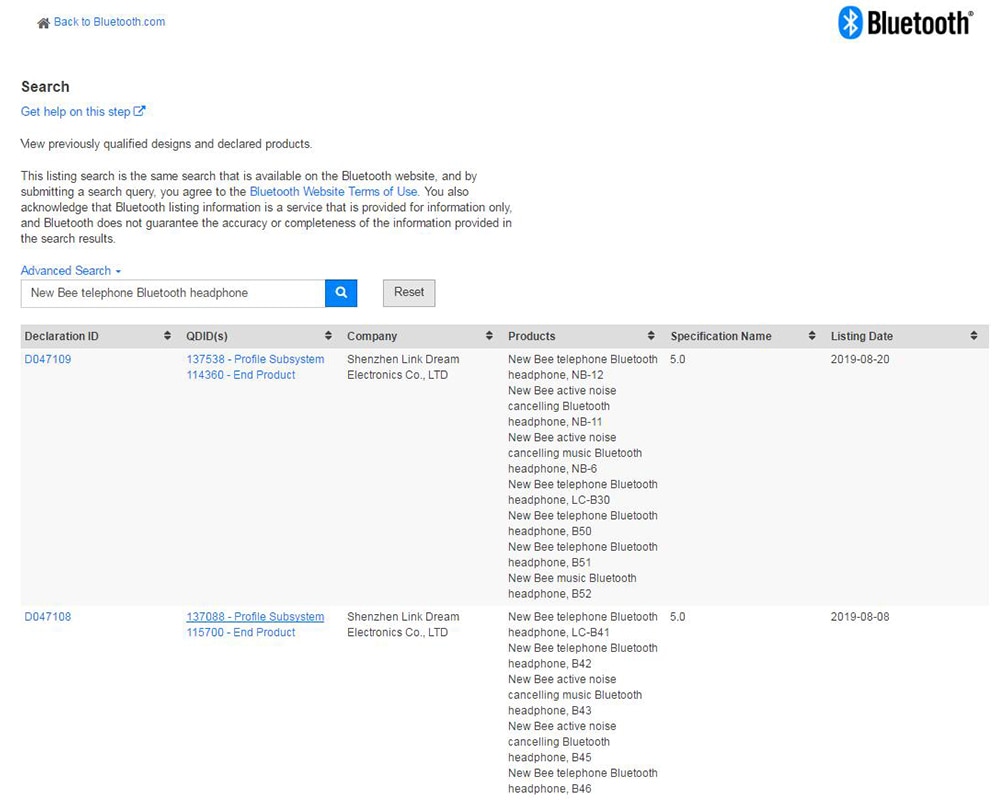Open declaration D047108
The image size is (1000, 800).
48,617
